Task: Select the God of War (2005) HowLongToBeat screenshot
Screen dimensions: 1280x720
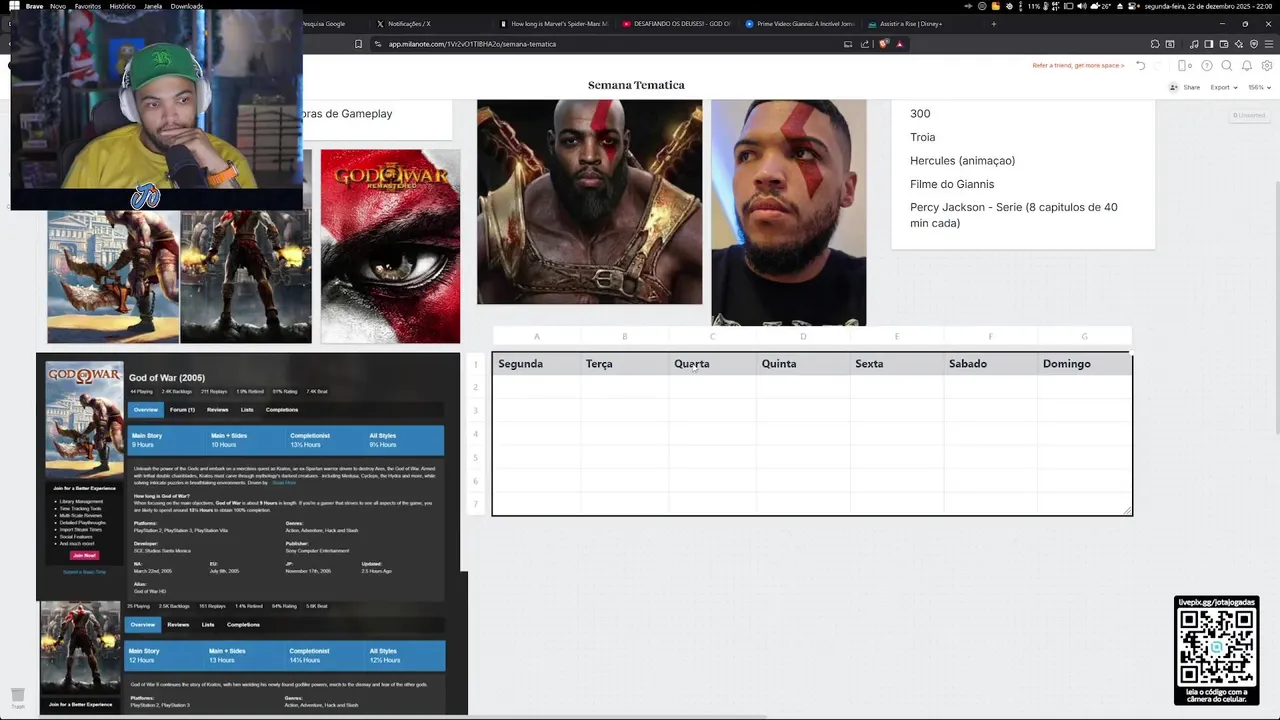Action: tap(248, 476)
